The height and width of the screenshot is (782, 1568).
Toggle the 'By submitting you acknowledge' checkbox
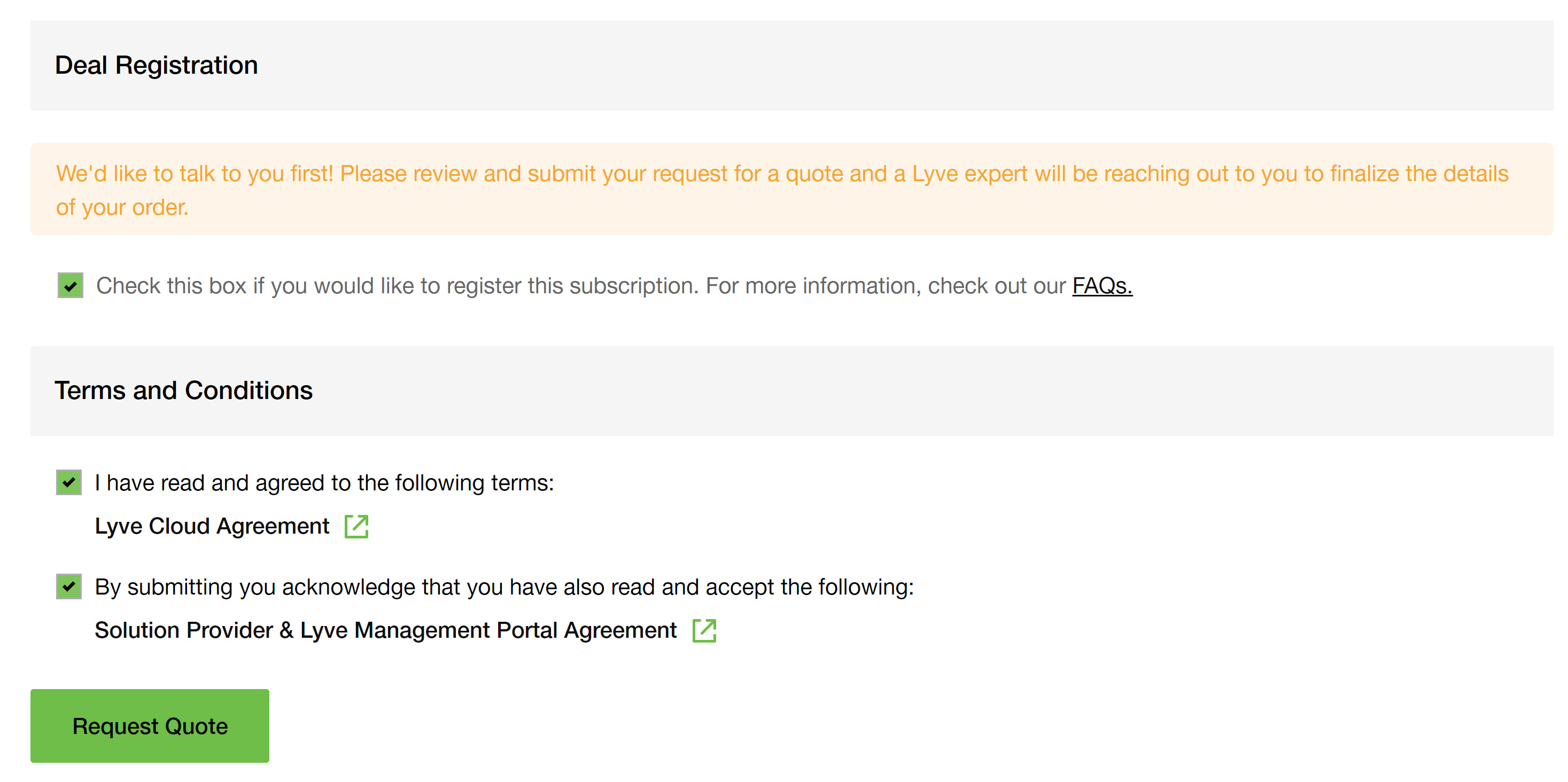[69, 586]
